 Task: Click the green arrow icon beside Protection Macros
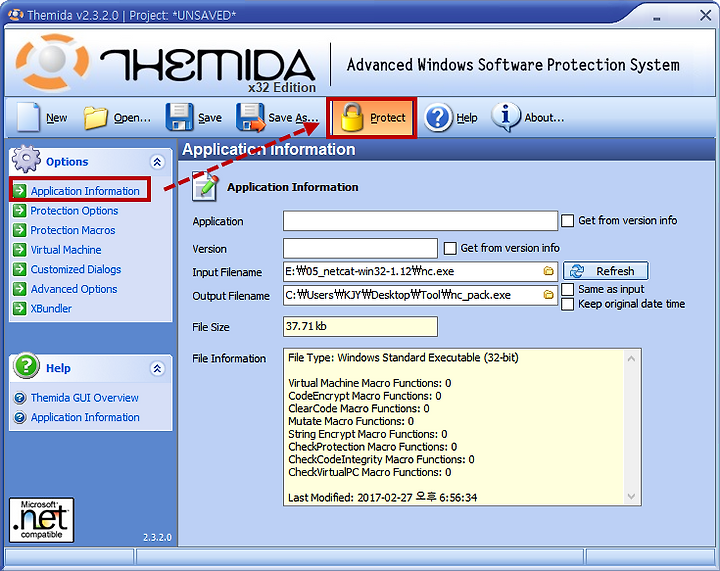20,230
